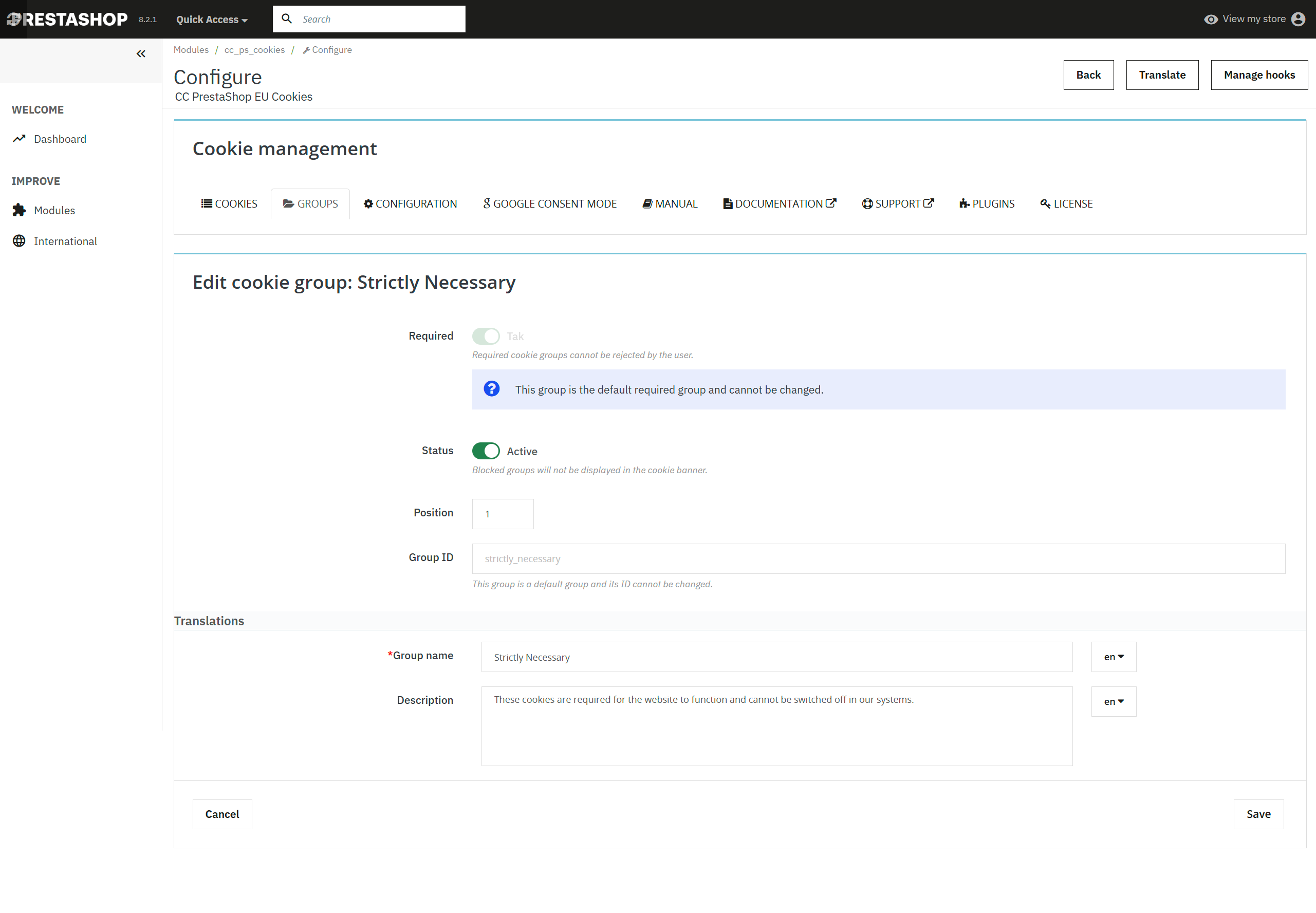
Task: Click the PrestaShop logo
Action: (x=67, y=19)
